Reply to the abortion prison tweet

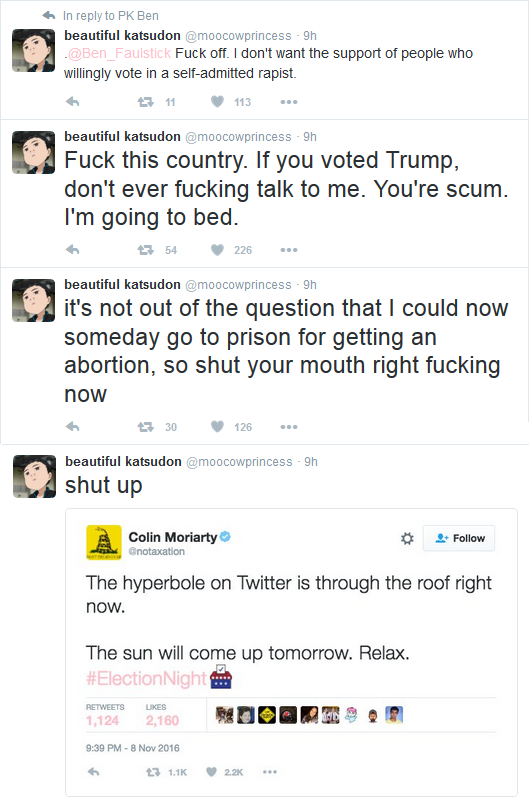tap(73, 427)
